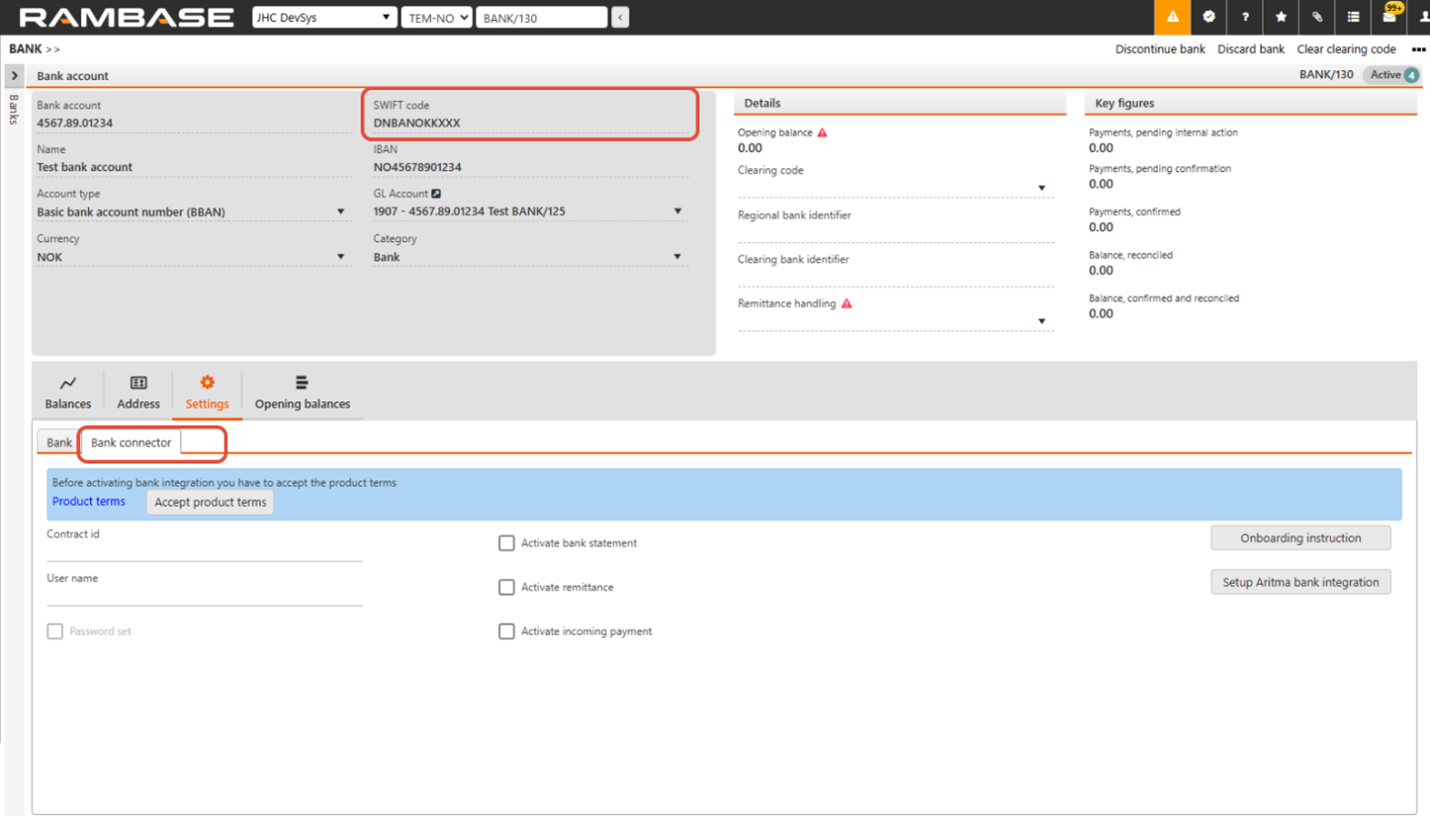Click the approval checkmark badge icon
Screen dimensions: 1430x816
1209,17
